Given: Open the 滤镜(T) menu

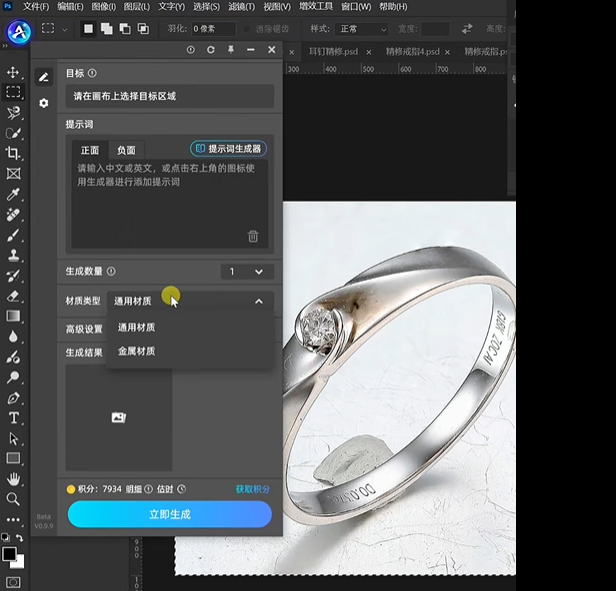Looking at the screenshot, I should coord(242,7).
